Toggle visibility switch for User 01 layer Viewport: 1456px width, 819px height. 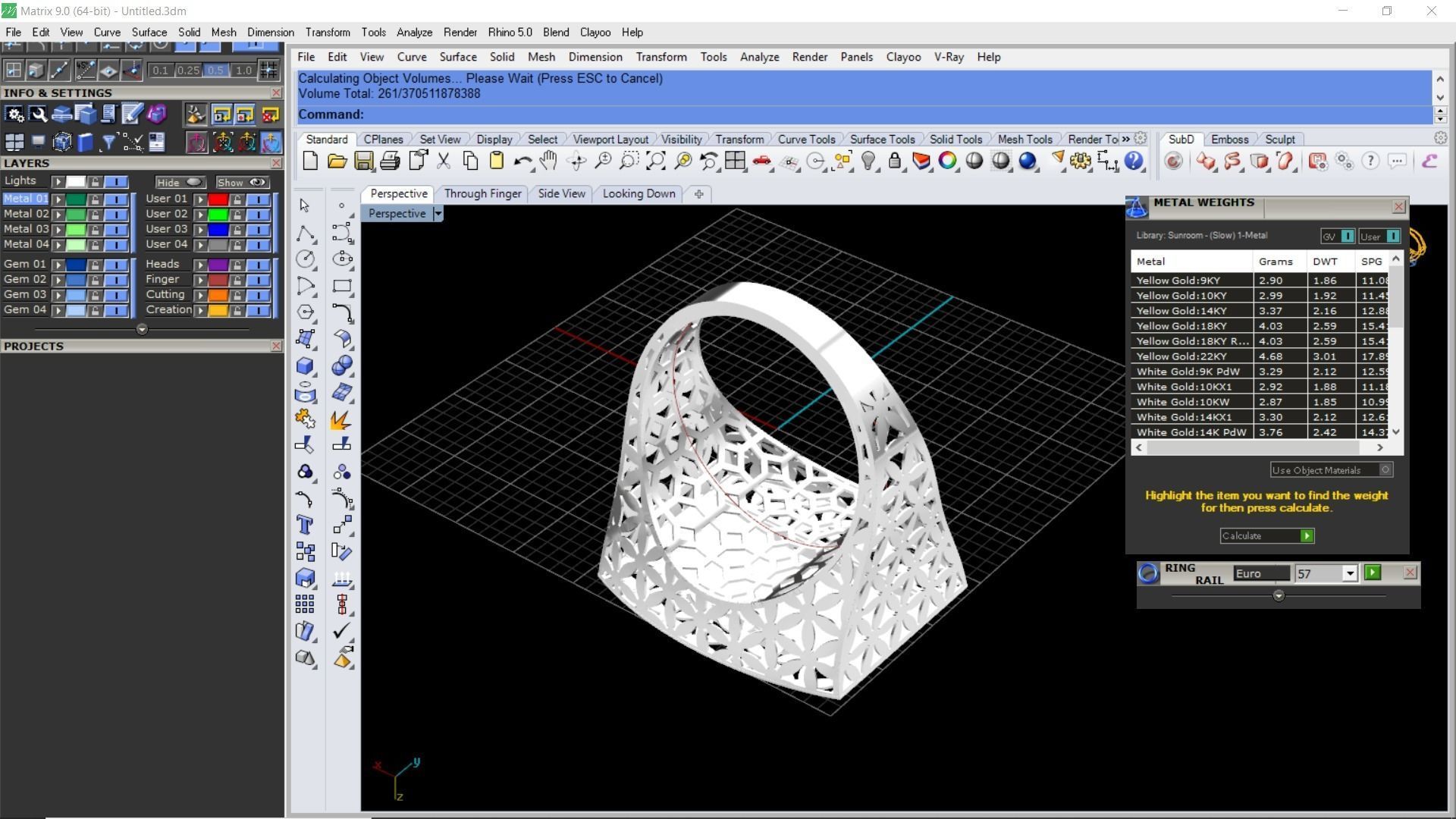[x=258, y=199]
